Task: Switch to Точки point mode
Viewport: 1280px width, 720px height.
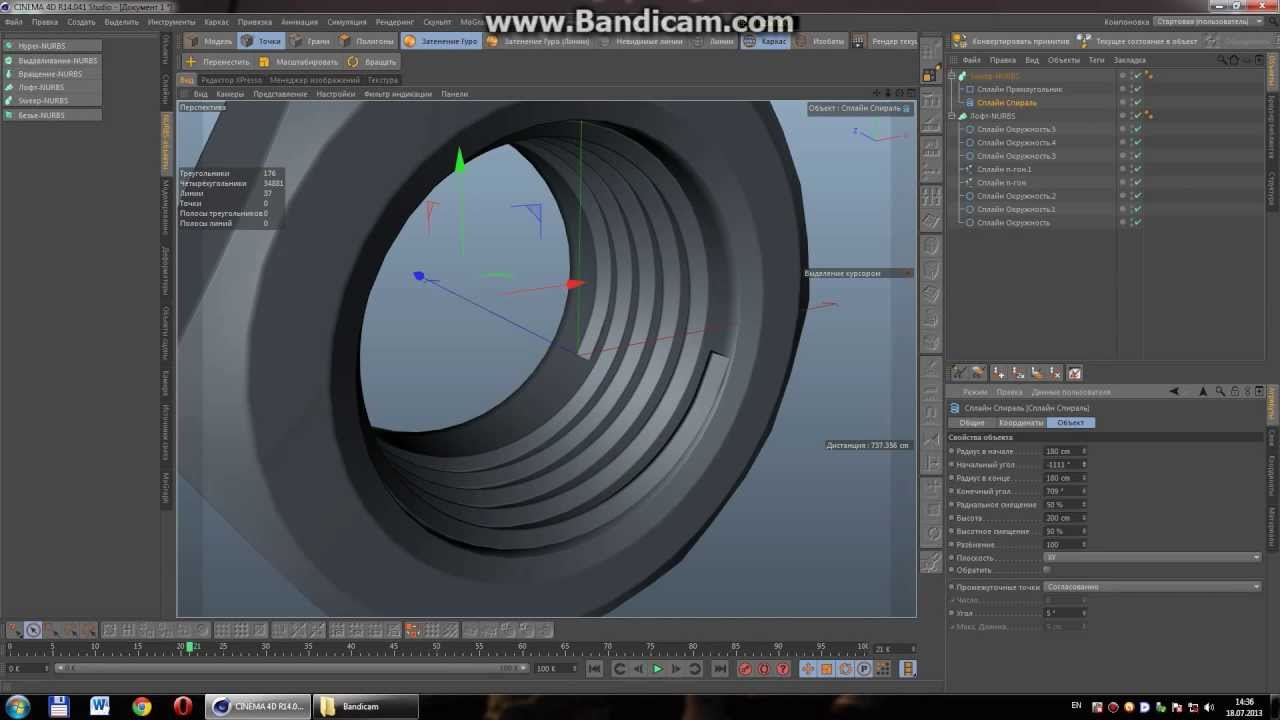Action: tap(261, 41)
